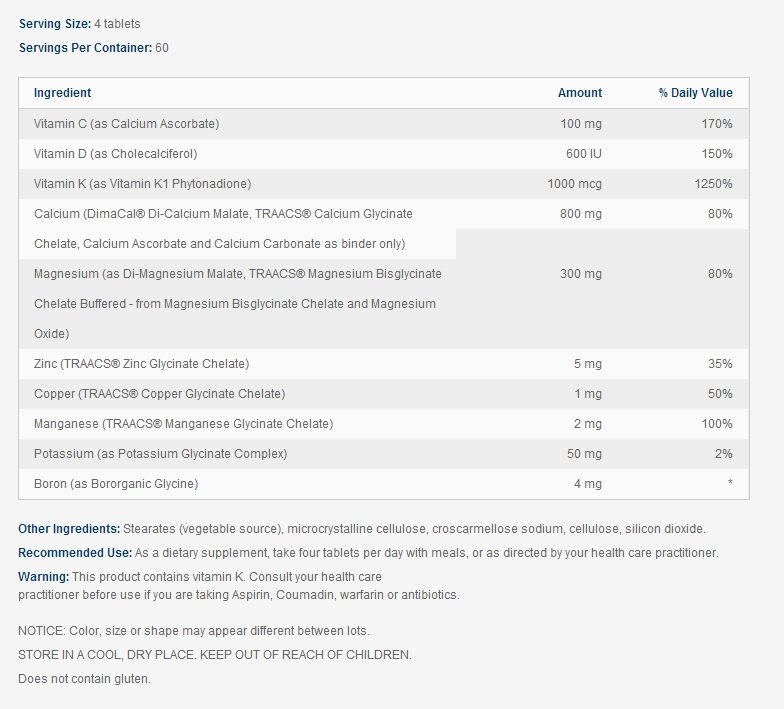Click the 1250% daily value cell
This screenshot has height=709, width=784.
tap(716, 184)
